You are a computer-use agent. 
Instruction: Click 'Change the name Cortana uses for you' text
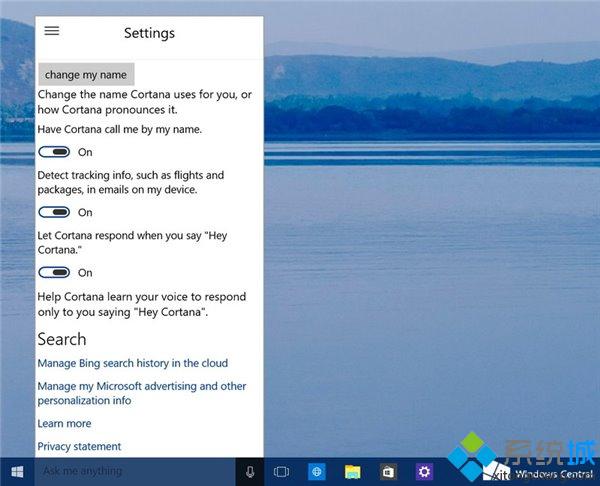(145, 102)
